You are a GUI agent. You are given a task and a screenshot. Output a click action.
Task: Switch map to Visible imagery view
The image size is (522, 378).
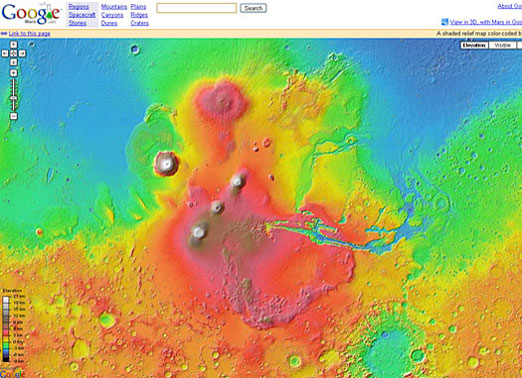[502, 45]
